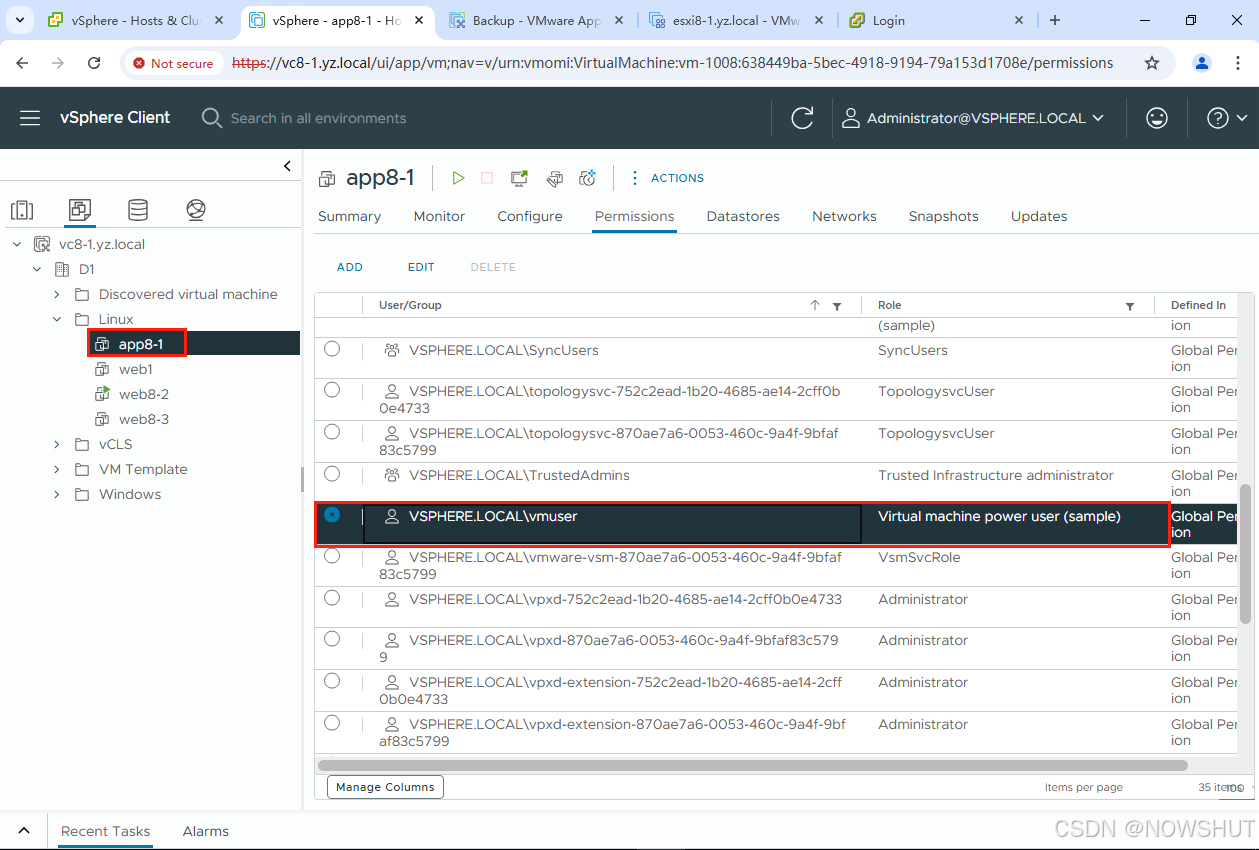The image size is (1259, 850).
Task: Expand the Recent Tasks bottom panel
Action: [24, 831]
